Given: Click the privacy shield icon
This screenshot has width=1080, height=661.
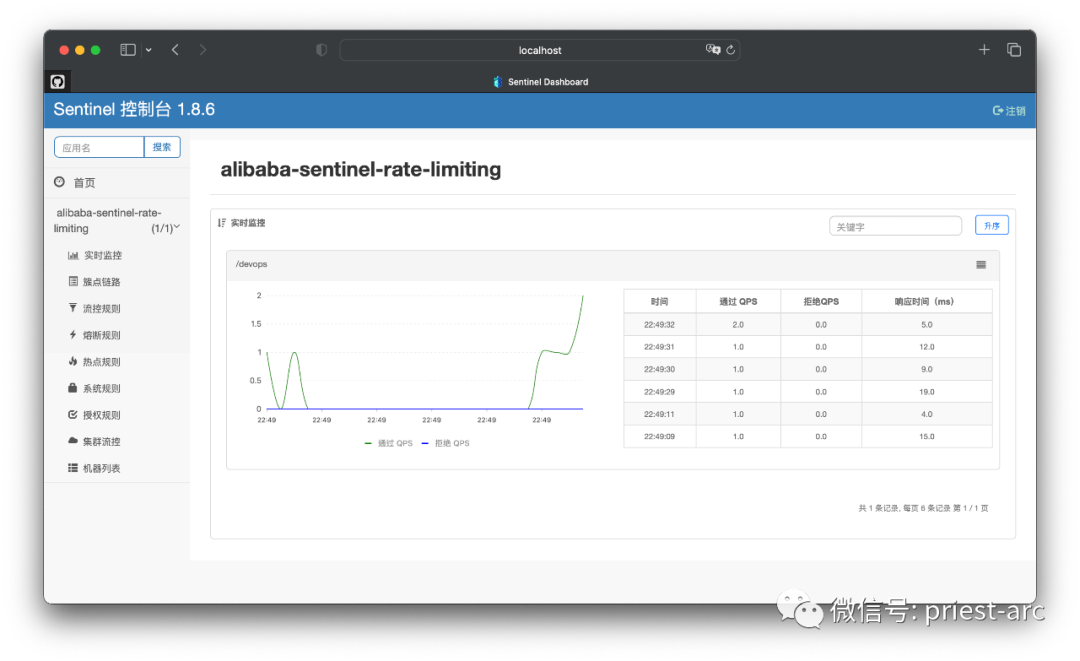Looking at the screenshot, I should click(x=321, y=50).
